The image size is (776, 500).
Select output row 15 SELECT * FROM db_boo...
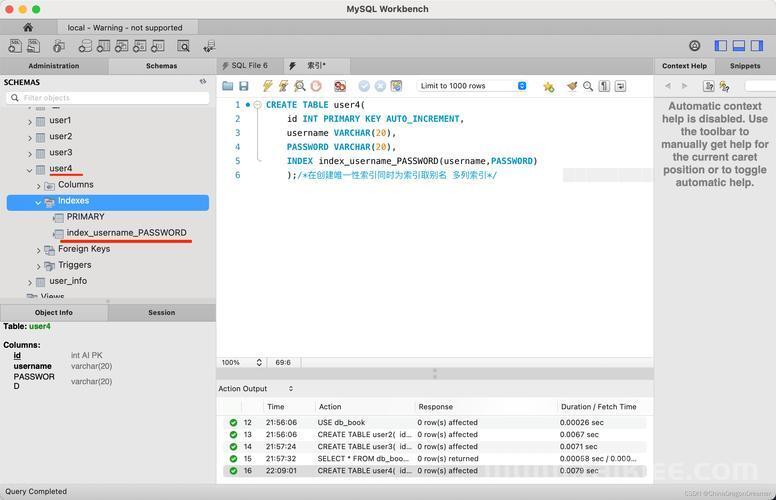coord(435,458)
